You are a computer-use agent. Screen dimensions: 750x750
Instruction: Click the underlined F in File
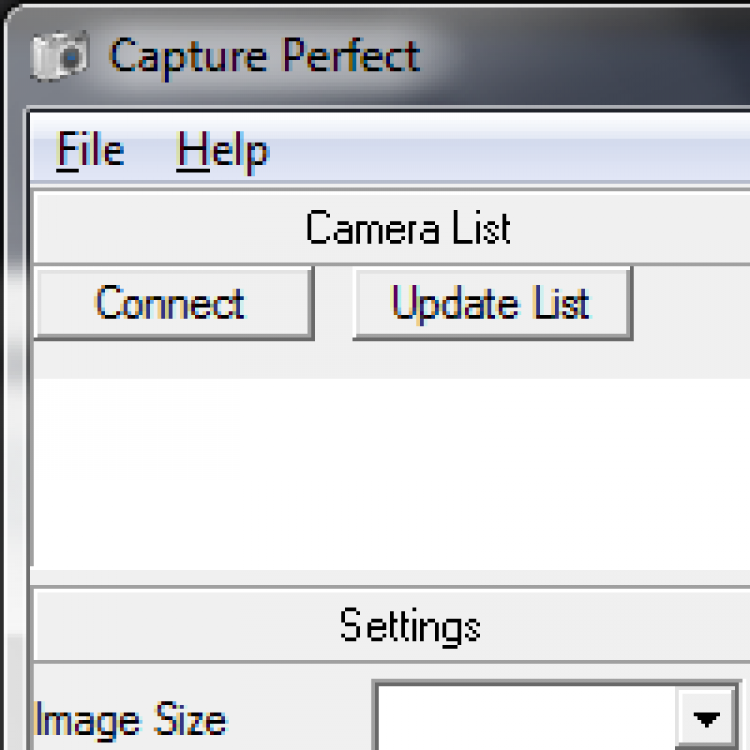pyautogui.click(x=67, y=149)
